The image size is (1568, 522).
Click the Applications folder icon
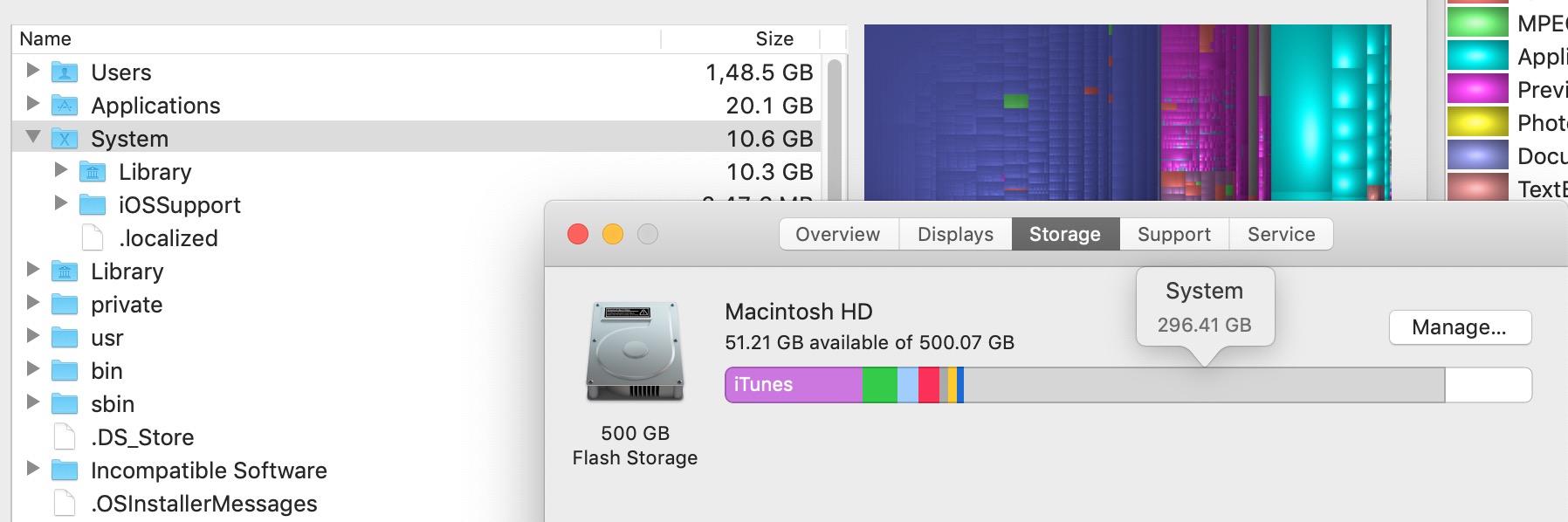click(65, 106)
